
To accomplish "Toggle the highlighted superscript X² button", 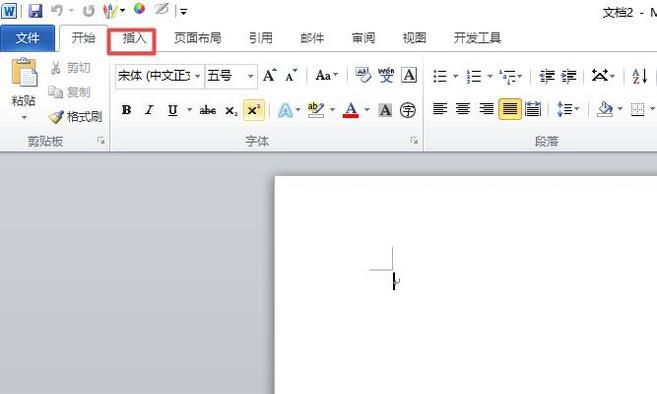I will point(253,110).
